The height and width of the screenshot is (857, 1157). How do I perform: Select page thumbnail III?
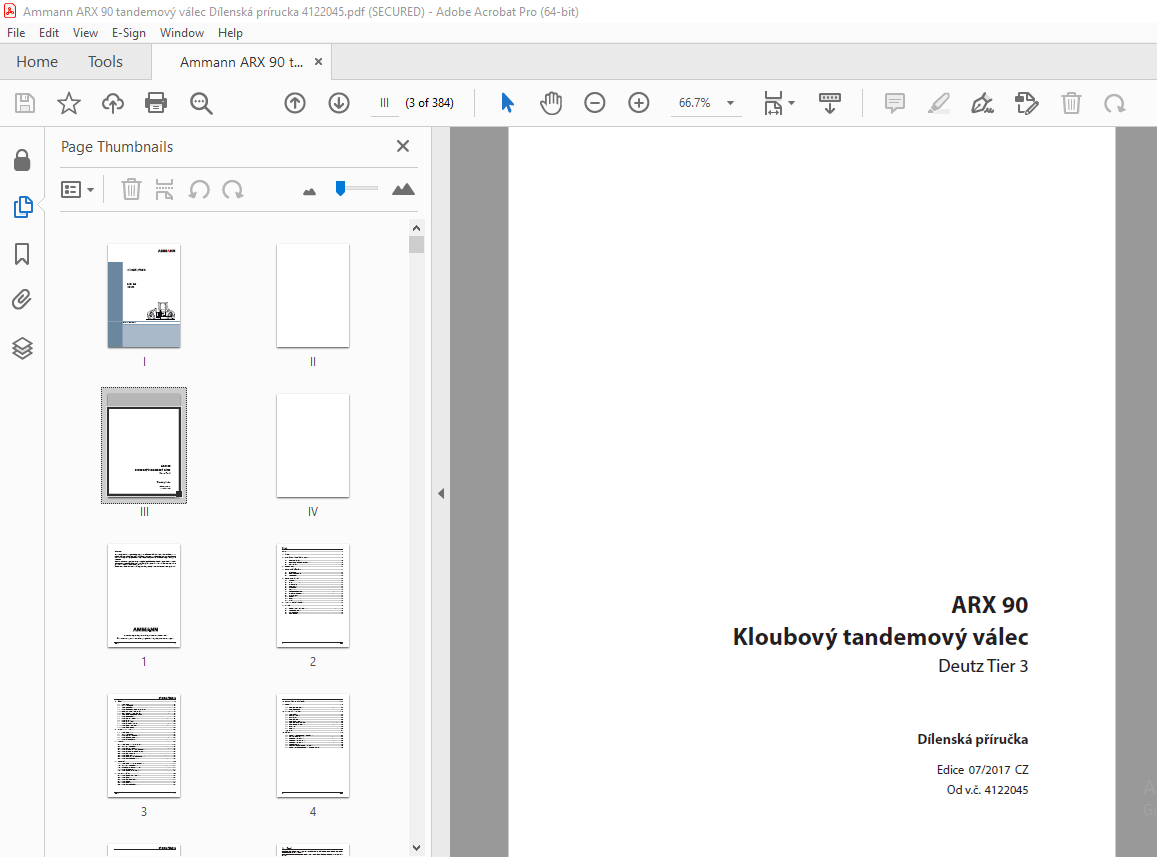pyautogui.click(x=144, y=445)
